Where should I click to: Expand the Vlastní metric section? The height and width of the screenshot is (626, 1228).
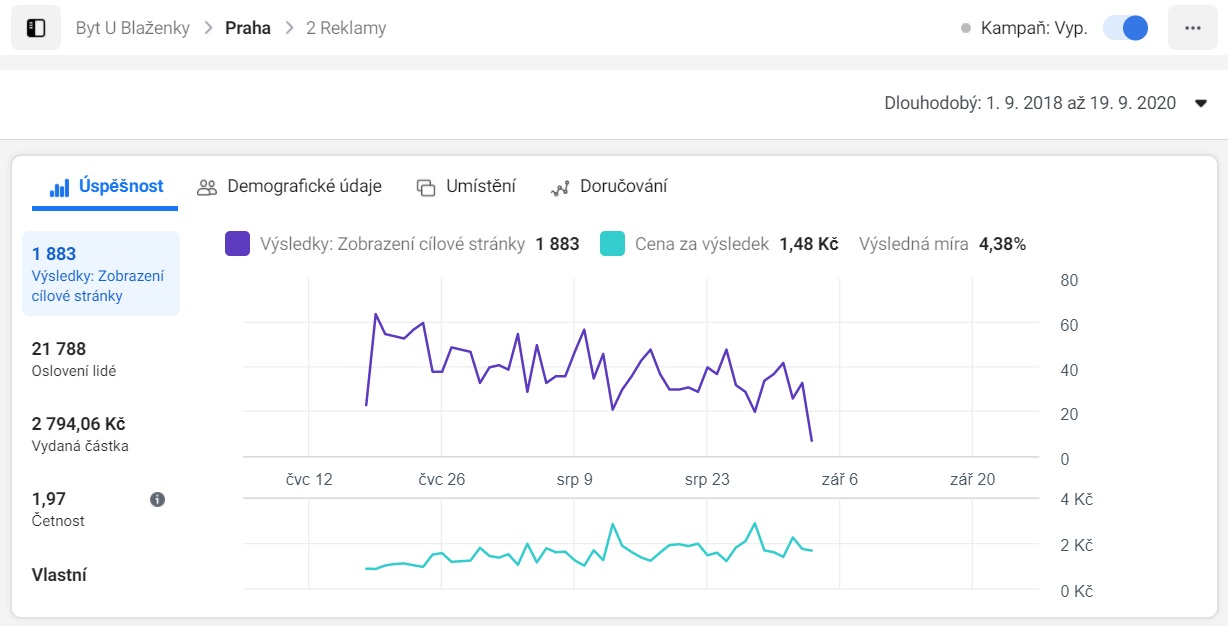[x=60, y=575]
